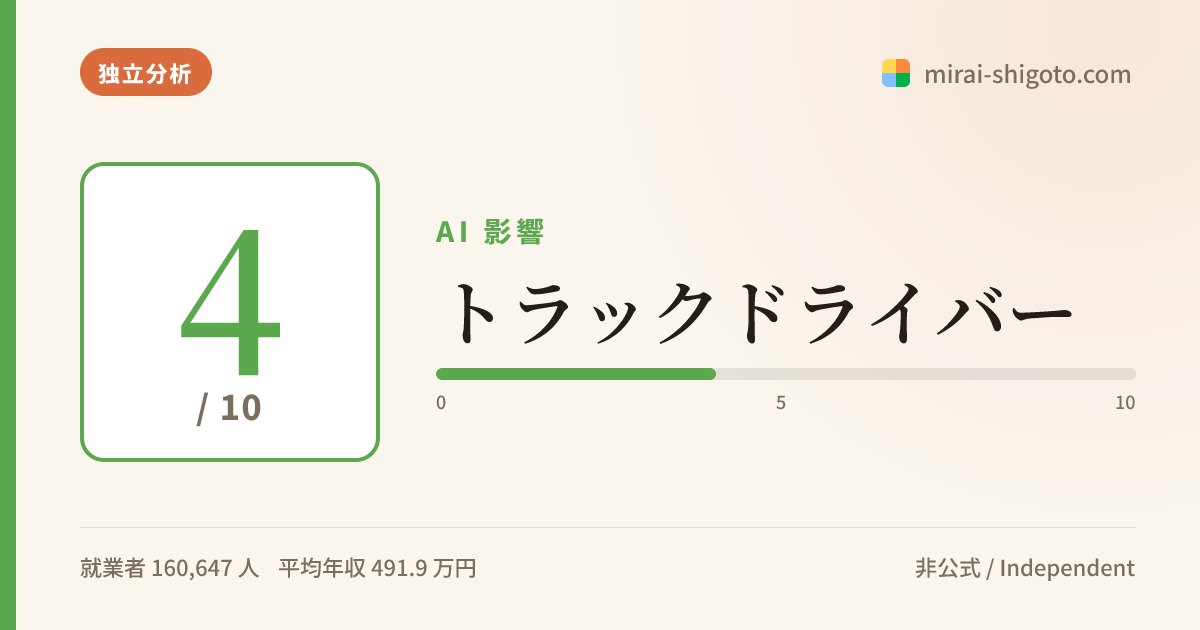Click the 10 end mark under the bar
This screenshot has width=1200, height=630.
click(1125, 403)
